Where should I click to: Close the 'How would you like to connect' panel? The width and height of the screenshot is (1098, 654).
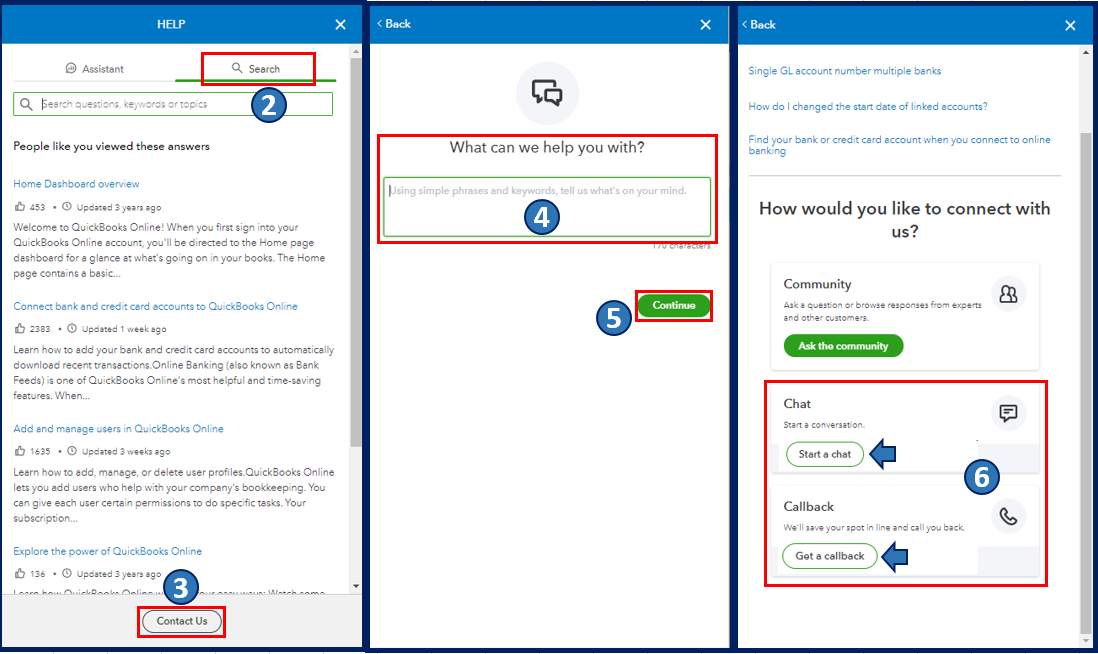click(1070, 25)
